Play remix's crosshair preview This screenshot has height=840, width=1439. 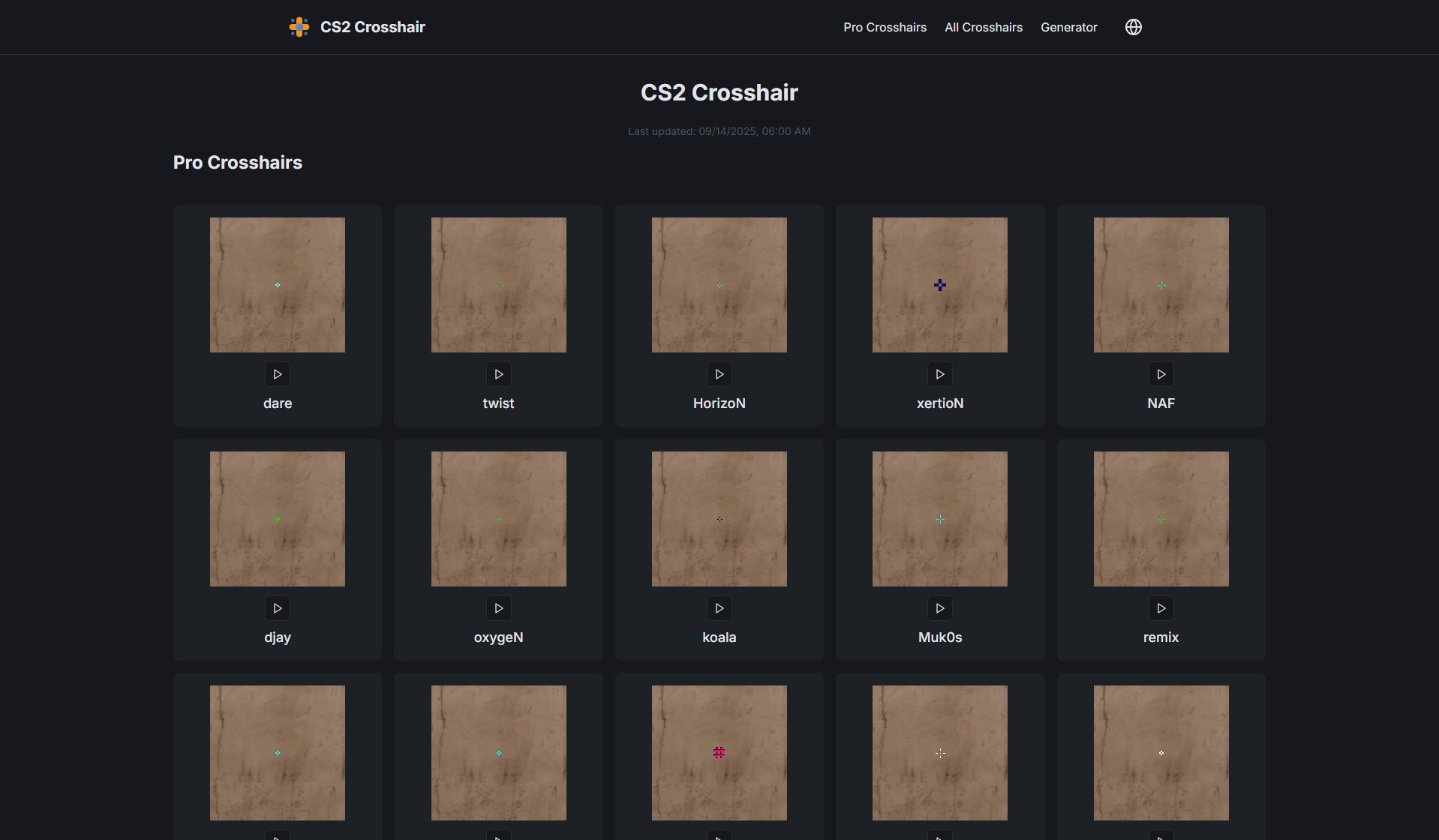coord(1161,608)
